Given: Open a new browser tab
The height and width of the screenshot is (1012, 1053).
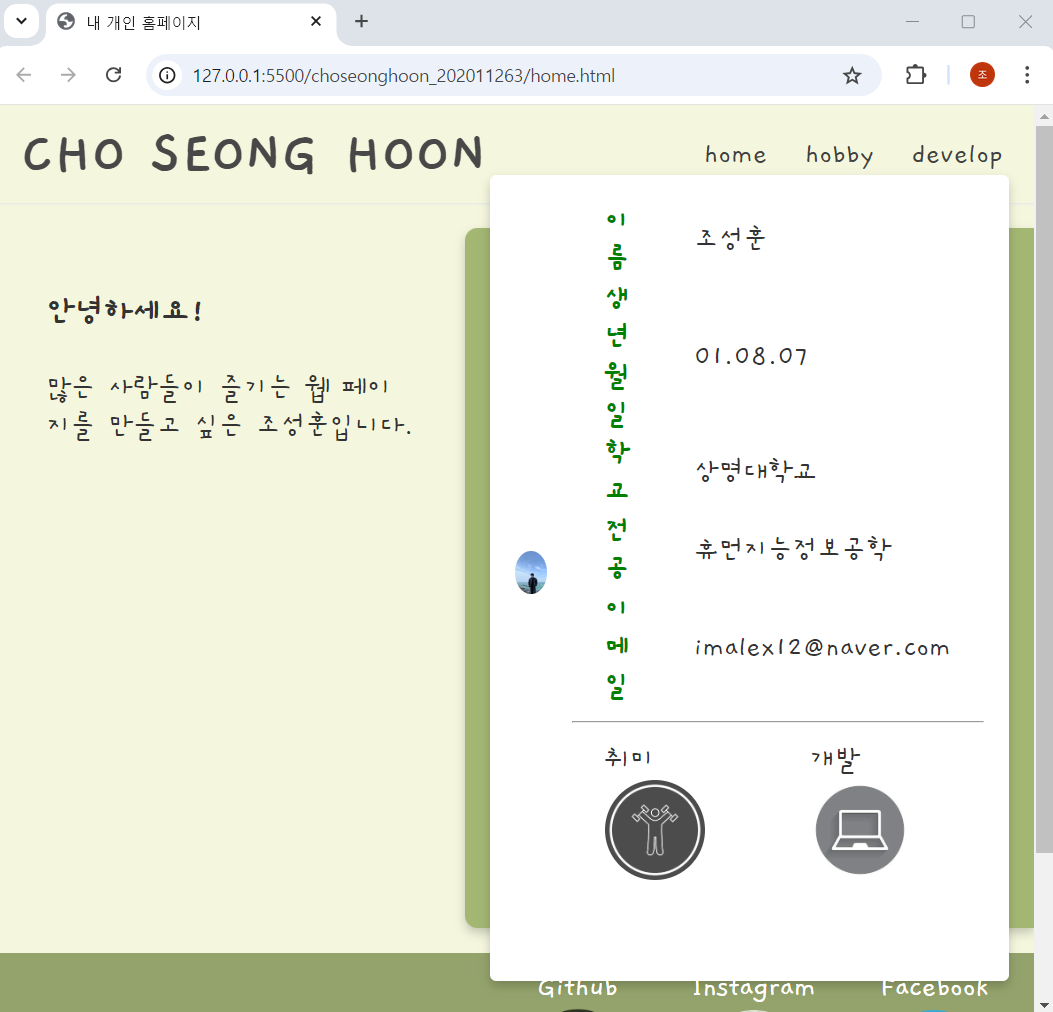Looking at the screenshot, I should coord(362,22).
